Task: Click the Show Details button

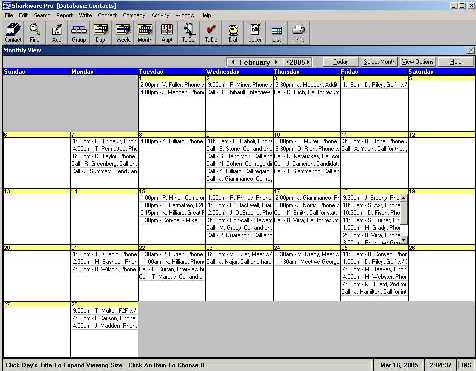Action: click(417, 62)
